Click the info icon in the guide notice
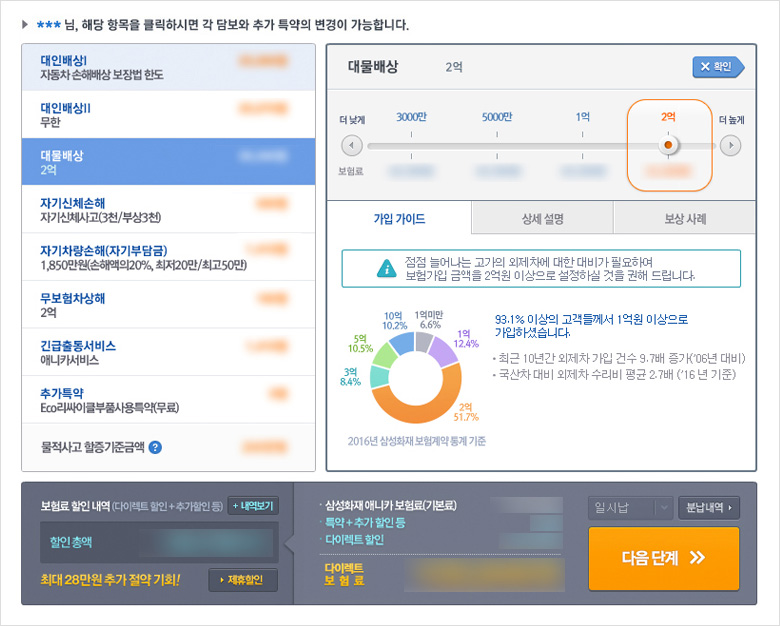 pos(385,268)
